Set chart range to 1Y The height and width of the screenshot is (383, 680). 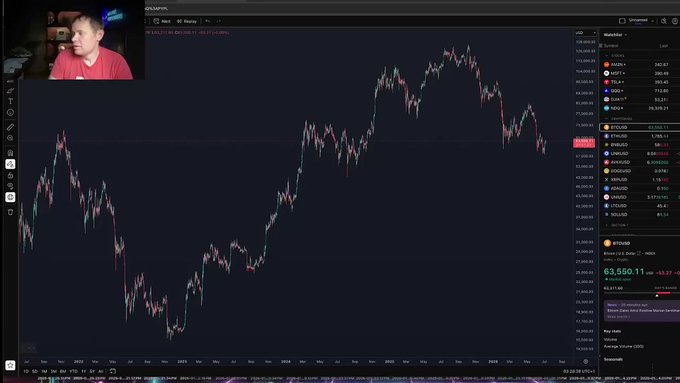pyautogui.click(x=83, y=371)
